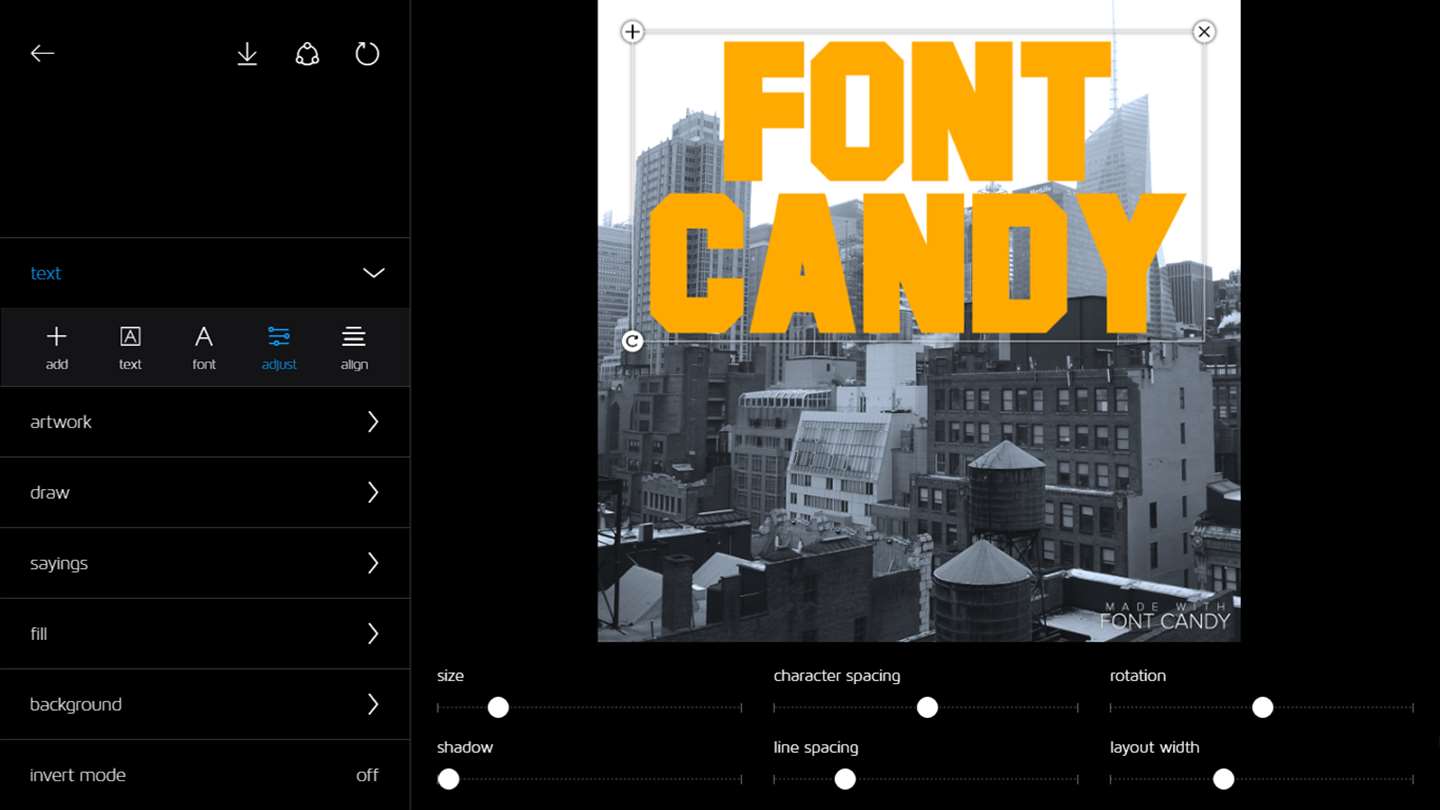Click the layout width slider handle
1440x810 pixels.
point(1223,779)
